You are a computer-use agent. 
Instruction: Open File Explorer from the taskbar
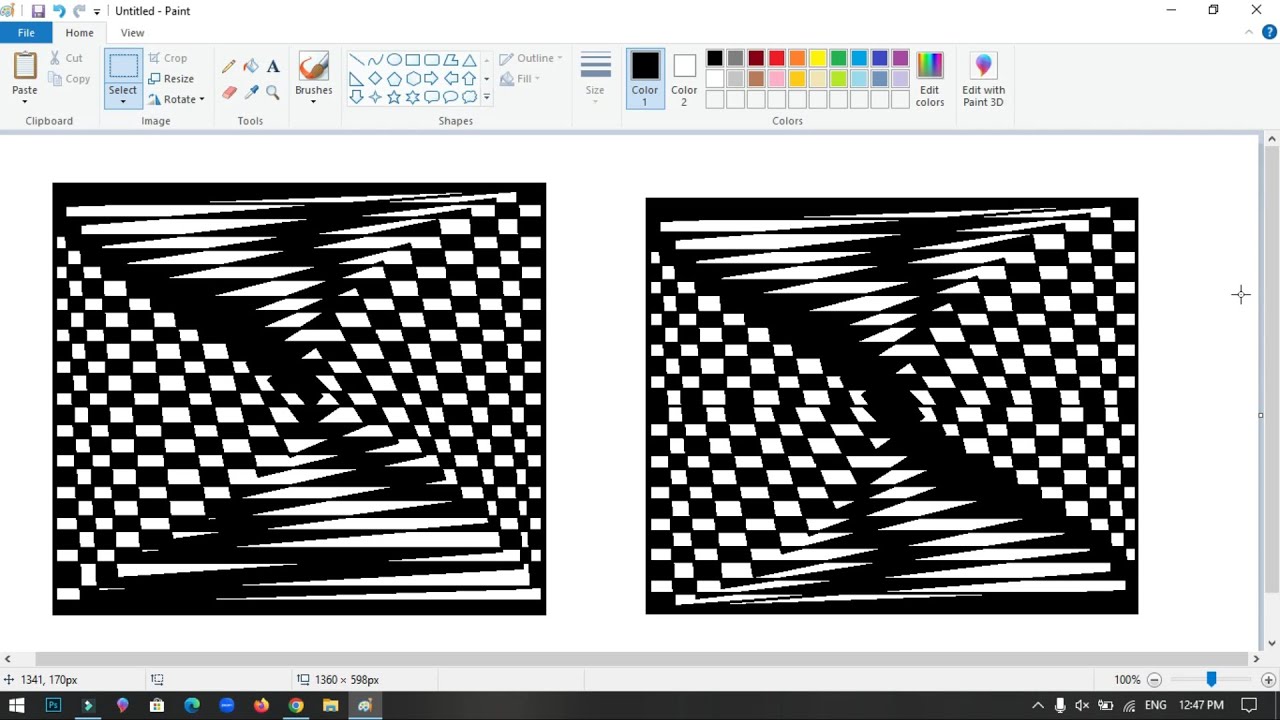point(330,705)
